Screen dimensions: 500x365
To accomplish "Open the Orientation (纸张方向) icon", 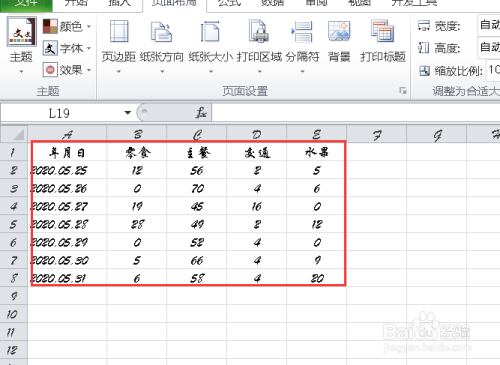I will [x=162, y=32].
